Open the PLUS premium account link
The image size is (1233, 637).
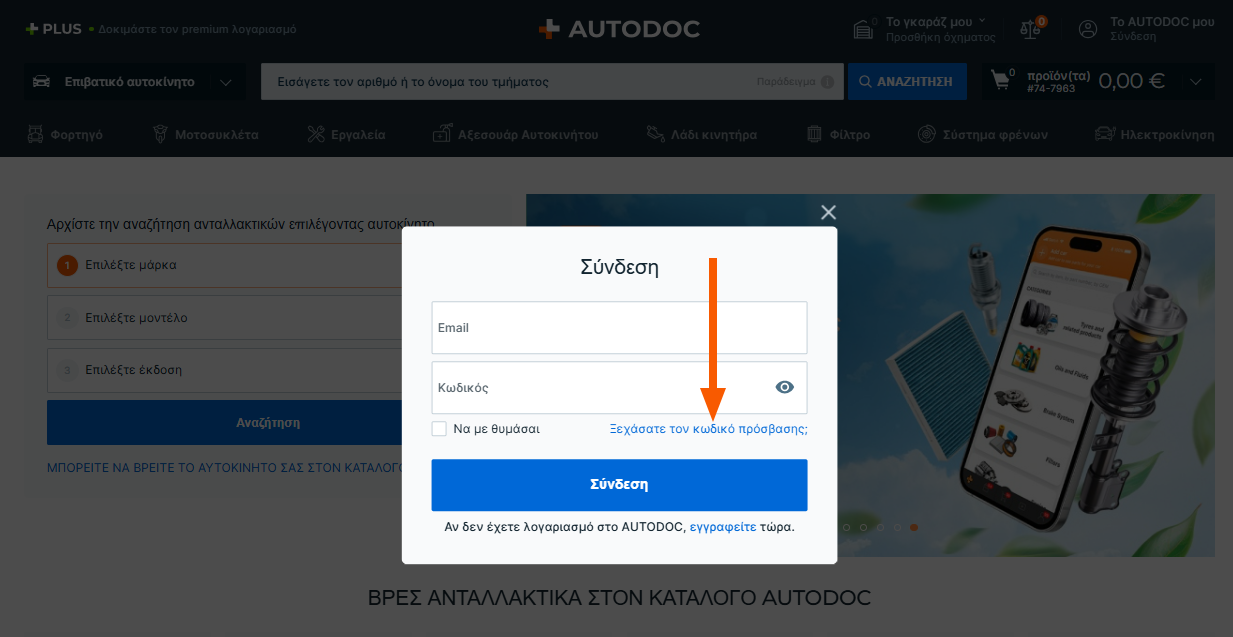pos(160,29)
